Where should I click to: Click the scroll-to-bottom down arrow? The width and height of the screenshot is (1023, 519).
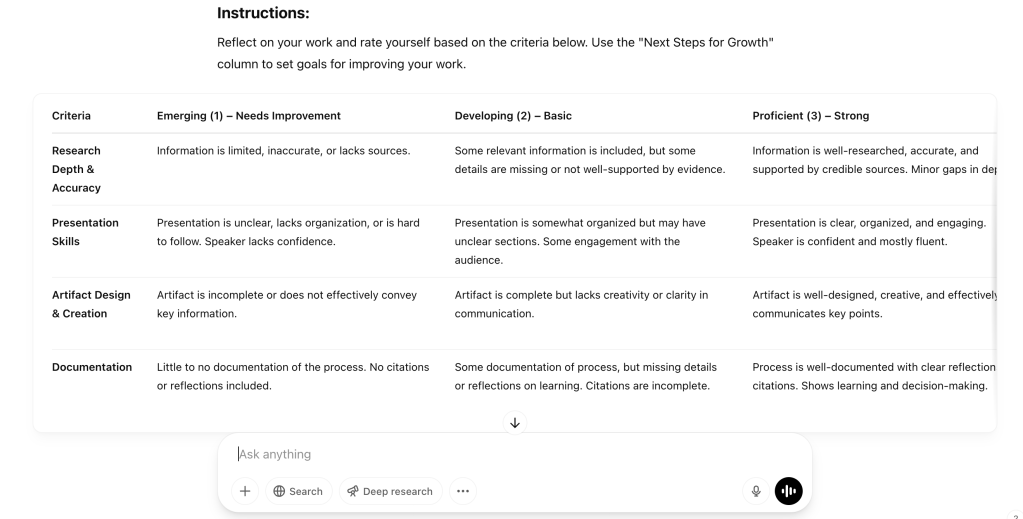coord(515,423)
